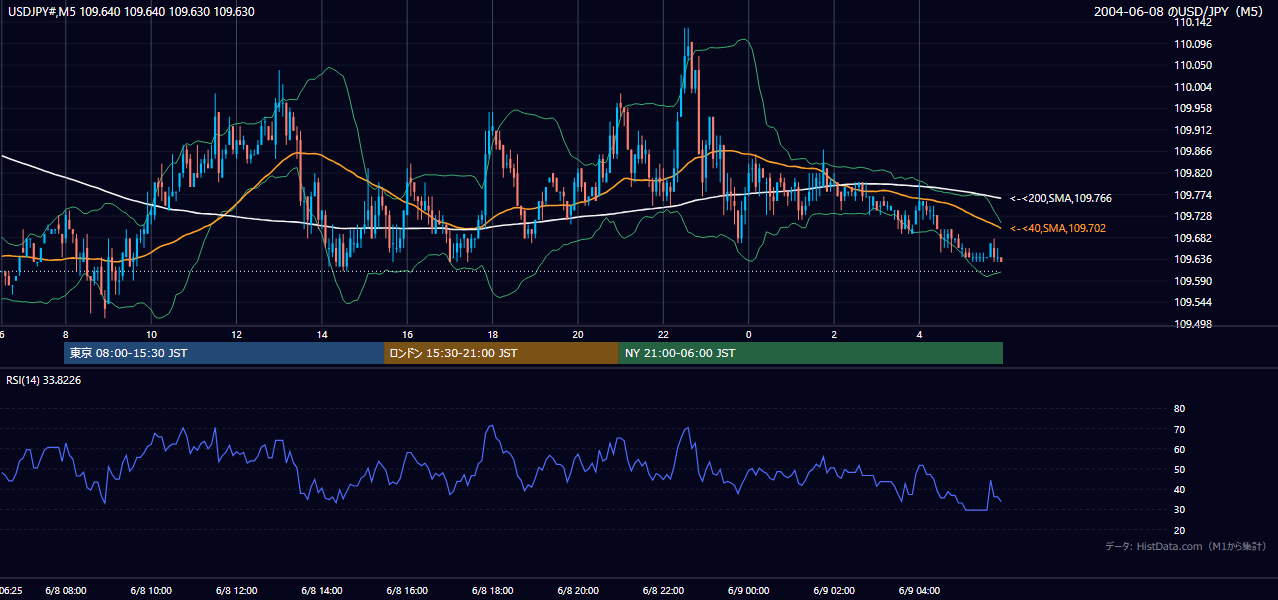Click price axis value 109.498

coord(1193,324)
